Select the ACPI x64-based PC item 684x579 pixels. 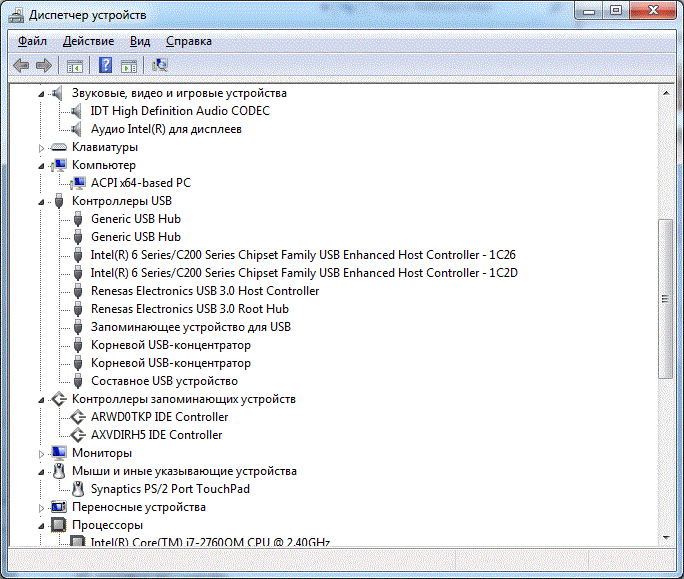tap(140, 183)
